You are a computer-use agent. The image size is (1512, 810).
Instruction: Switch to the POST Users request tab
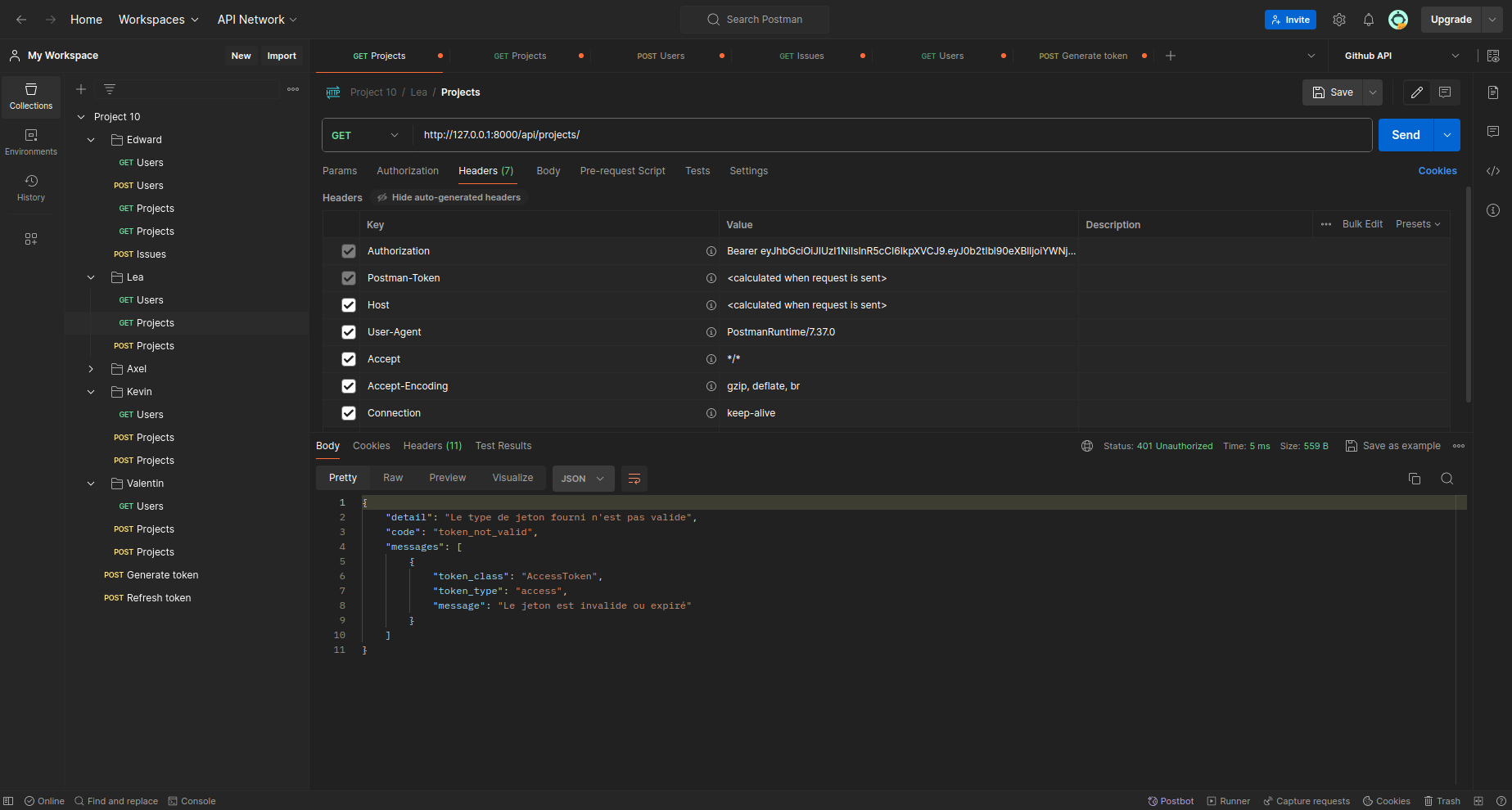click(661, 55)
